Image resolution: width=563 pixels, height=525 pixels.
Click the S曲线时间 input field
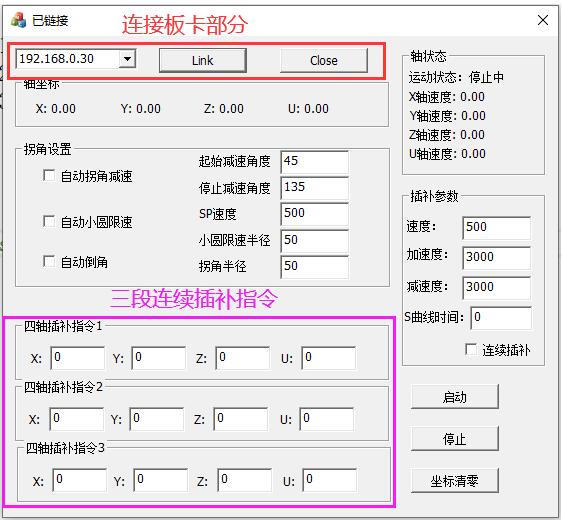pos(501,318)
